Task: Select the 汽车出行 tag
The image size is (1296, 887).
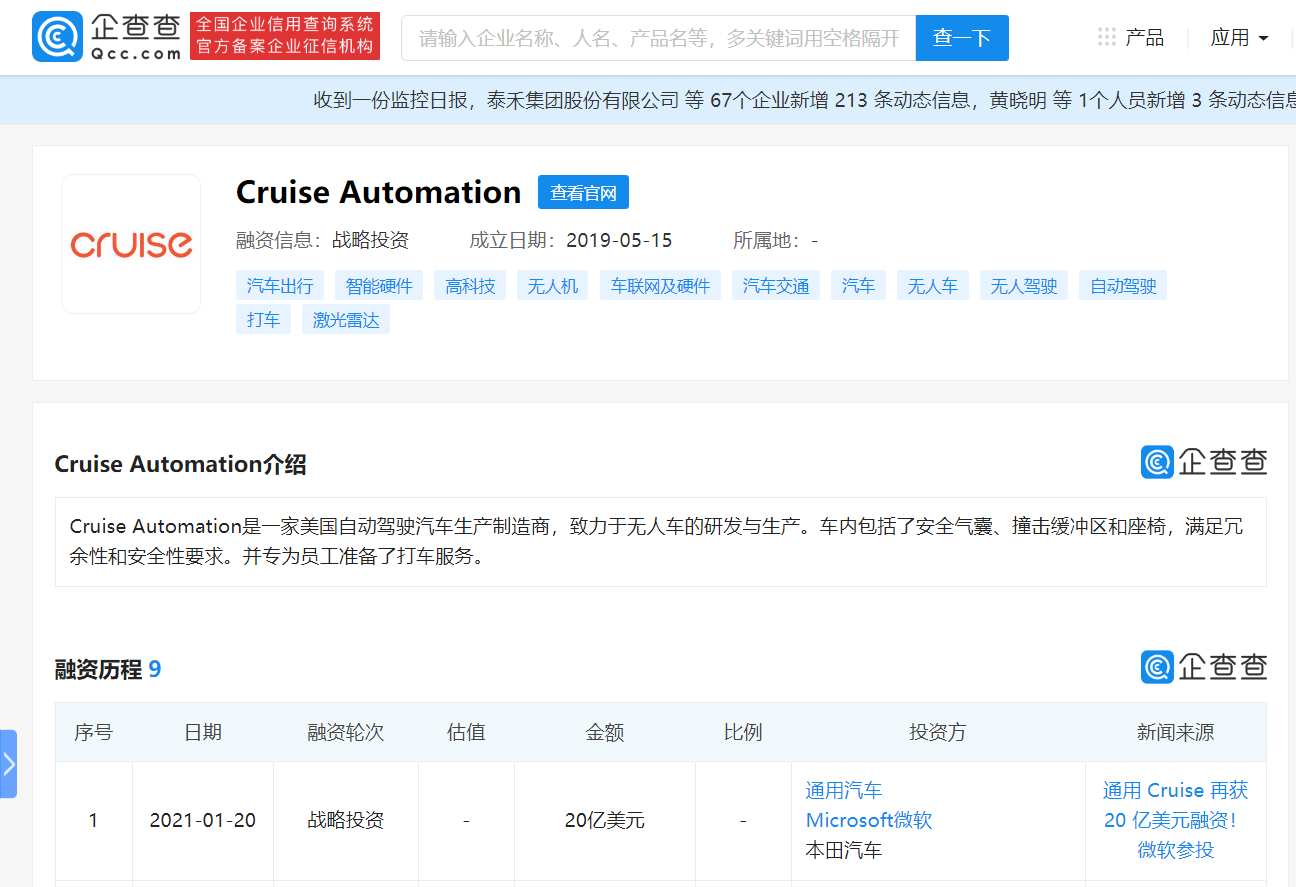Action: click(x=280, y=286)
